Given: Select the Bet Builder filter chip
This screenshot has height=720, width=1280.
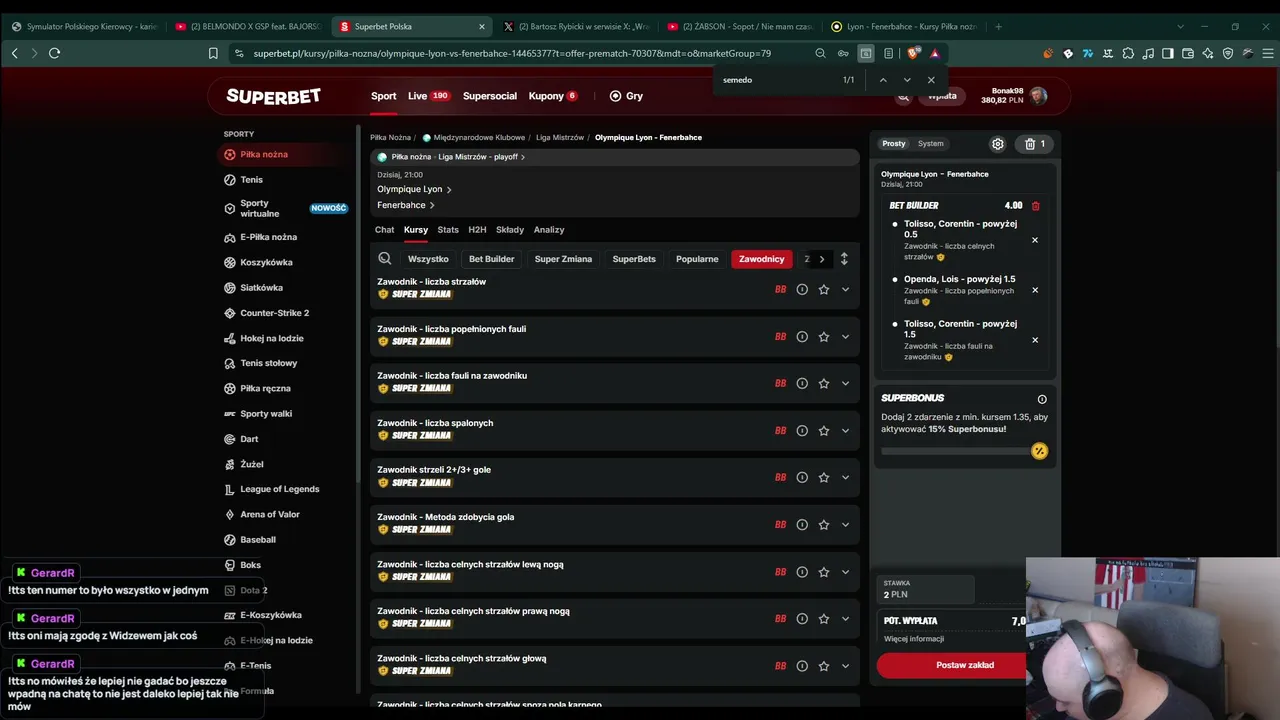Looking at the screenshot, I should (x=492, y=259).
